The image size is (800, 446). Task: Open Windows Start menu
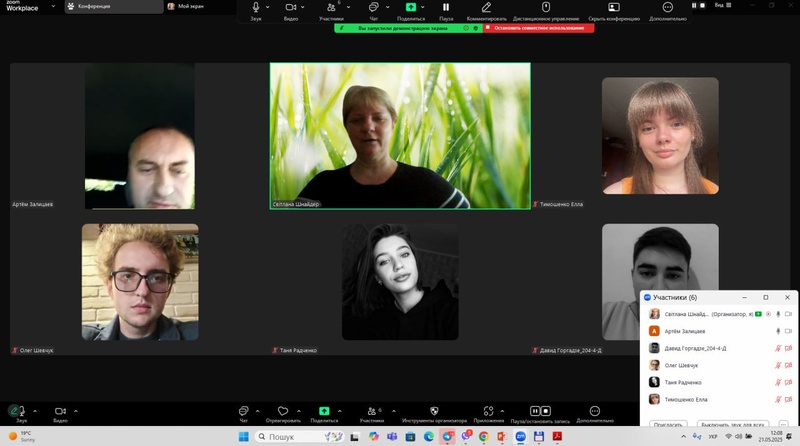(x=244, y=436)
